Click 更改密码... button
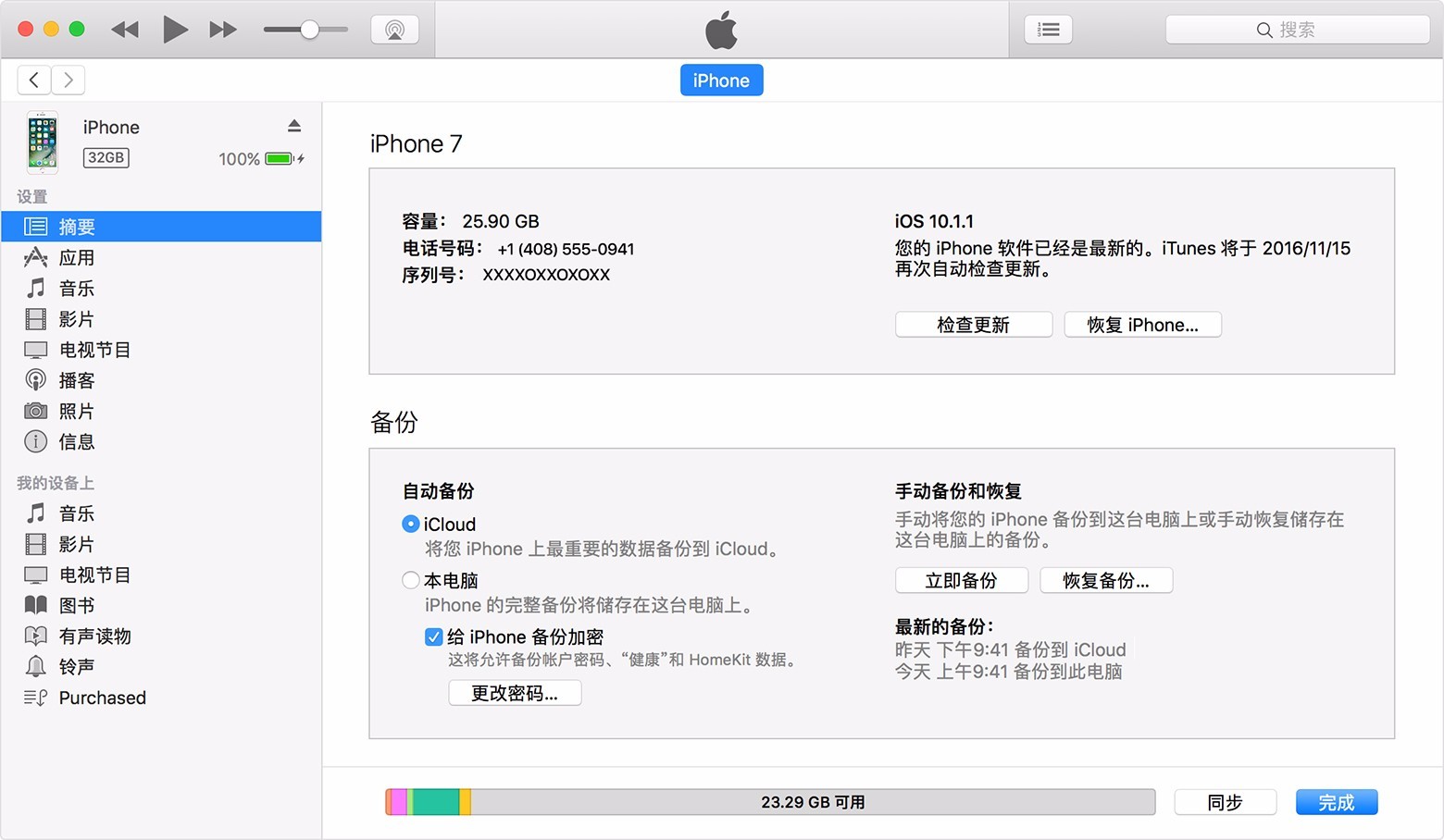1444x840 pixels. pos(515,693)
